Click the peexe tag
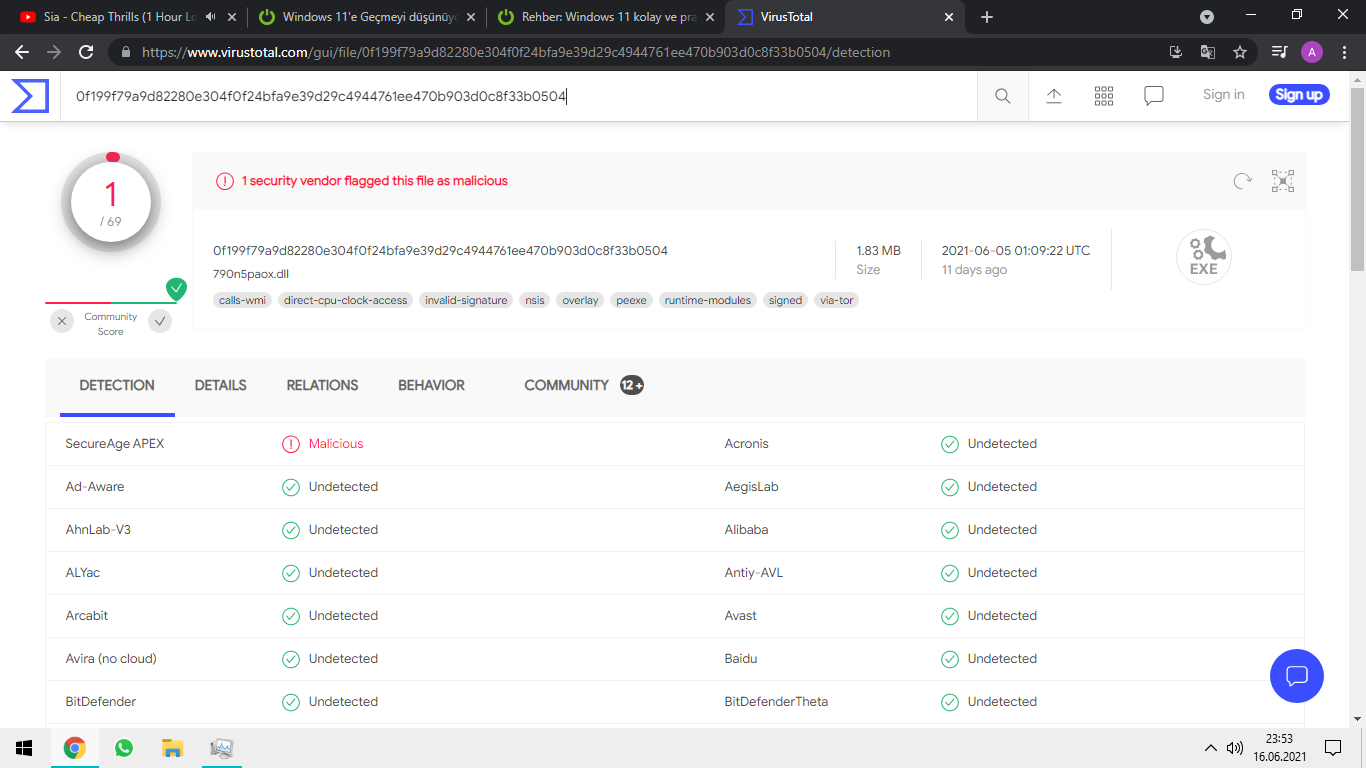Image resolution: width=1366 pixels, height=768 pixels. coord(632,300)
